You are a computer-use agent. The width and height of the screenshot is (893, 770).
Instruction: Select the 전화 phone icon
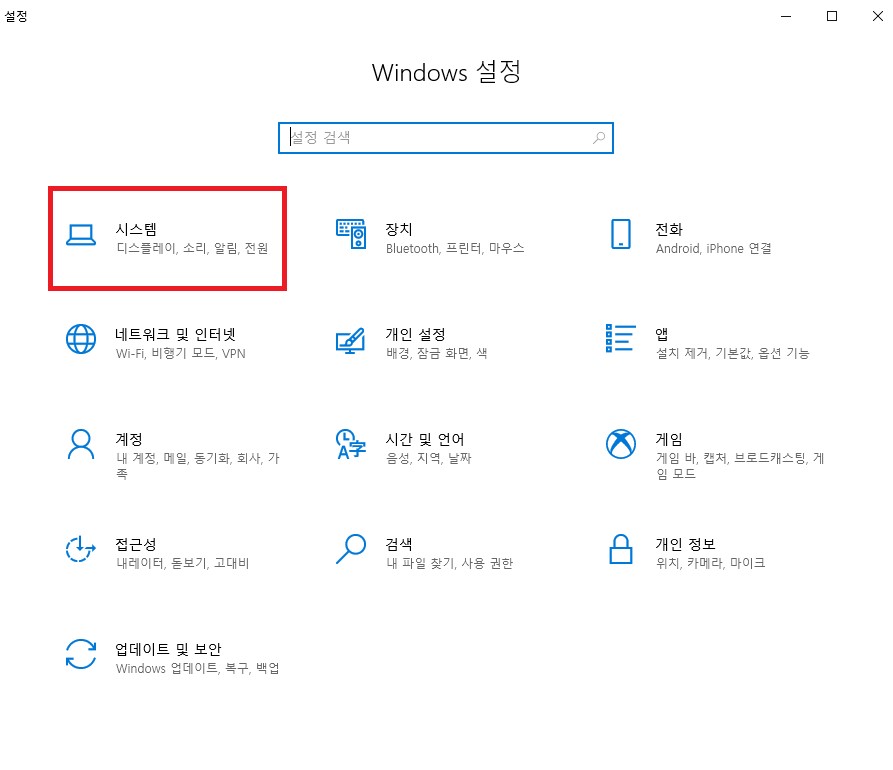pos(621,234)
